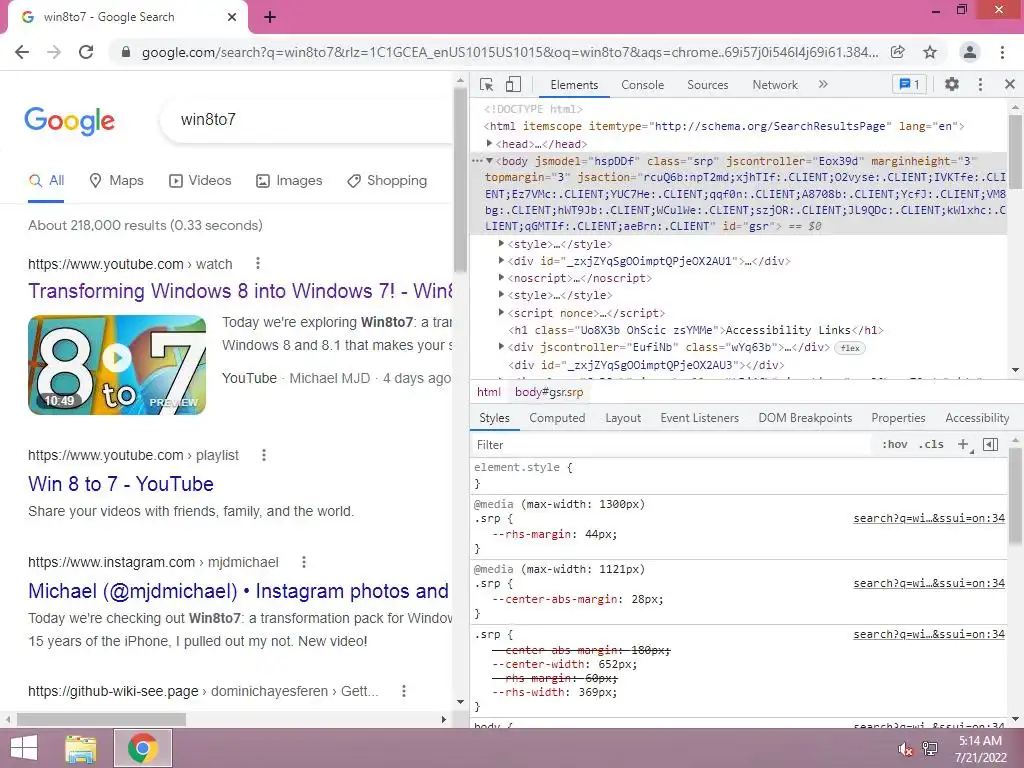Open the Computed styles tab
Image resolution: width=1024 pixels, height=768 pixels.
click(x=557, y=418)
